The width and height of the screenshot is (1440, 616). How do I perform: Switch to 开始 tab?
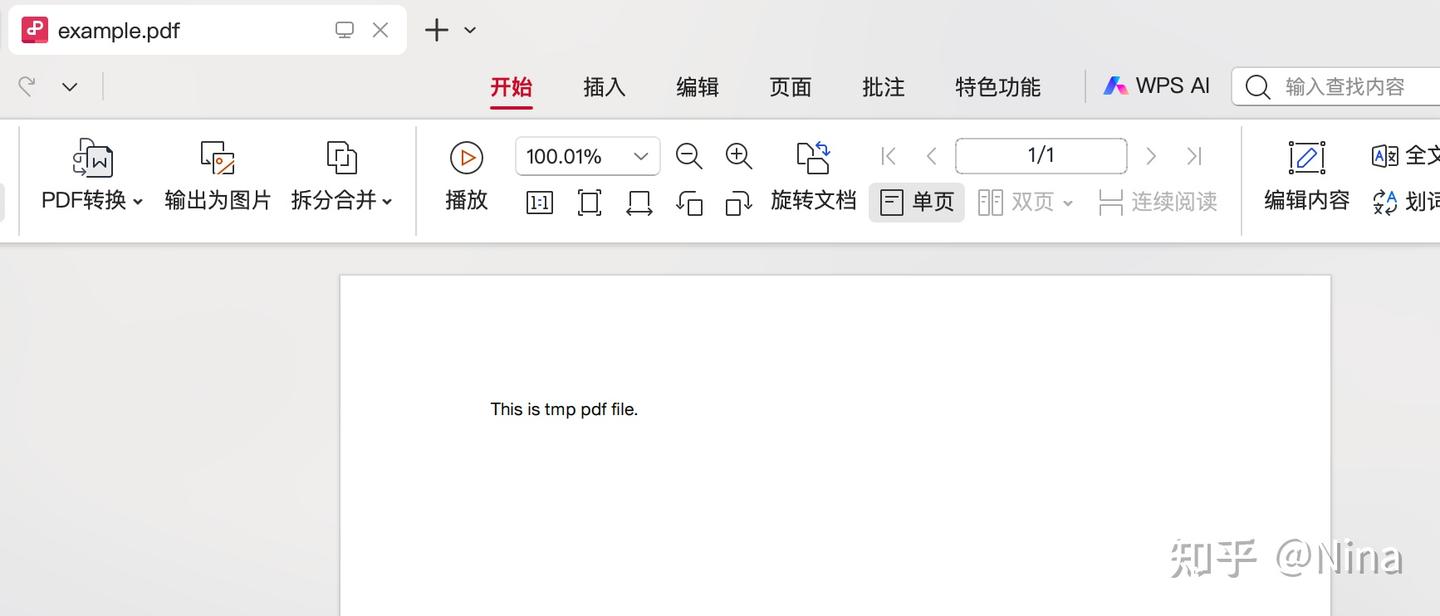point(511,87)
